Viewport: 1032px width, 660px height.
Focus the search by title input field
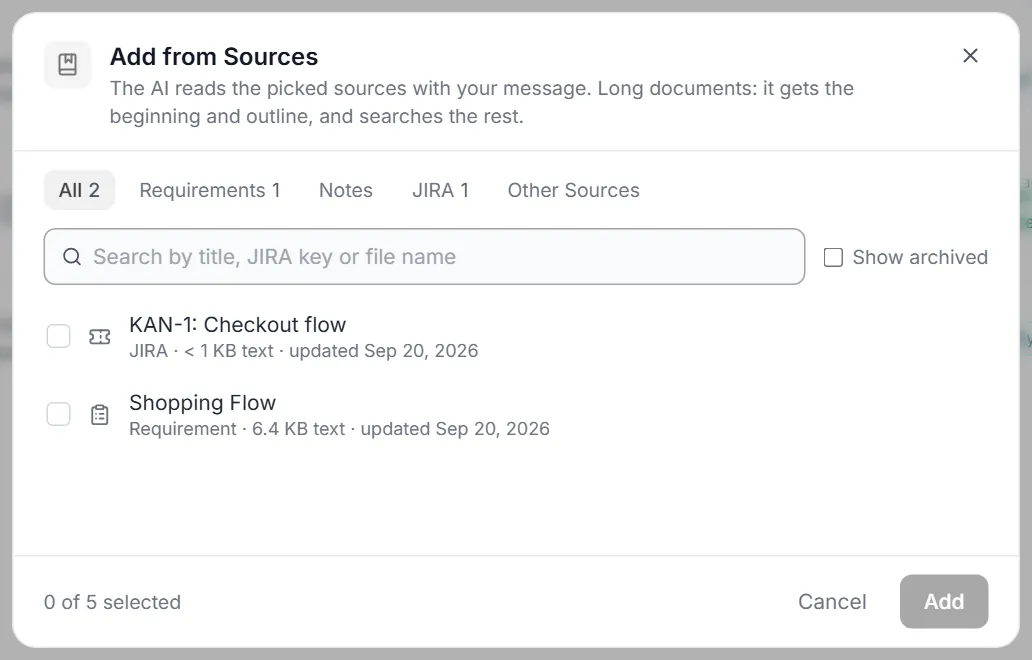click(425, 257)
